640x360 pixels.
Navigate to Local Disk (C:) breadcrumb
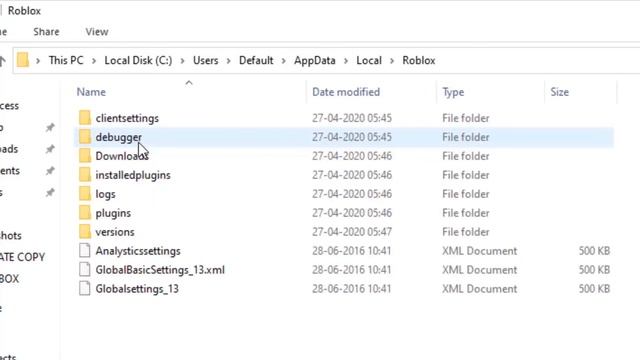coord(138,60)
